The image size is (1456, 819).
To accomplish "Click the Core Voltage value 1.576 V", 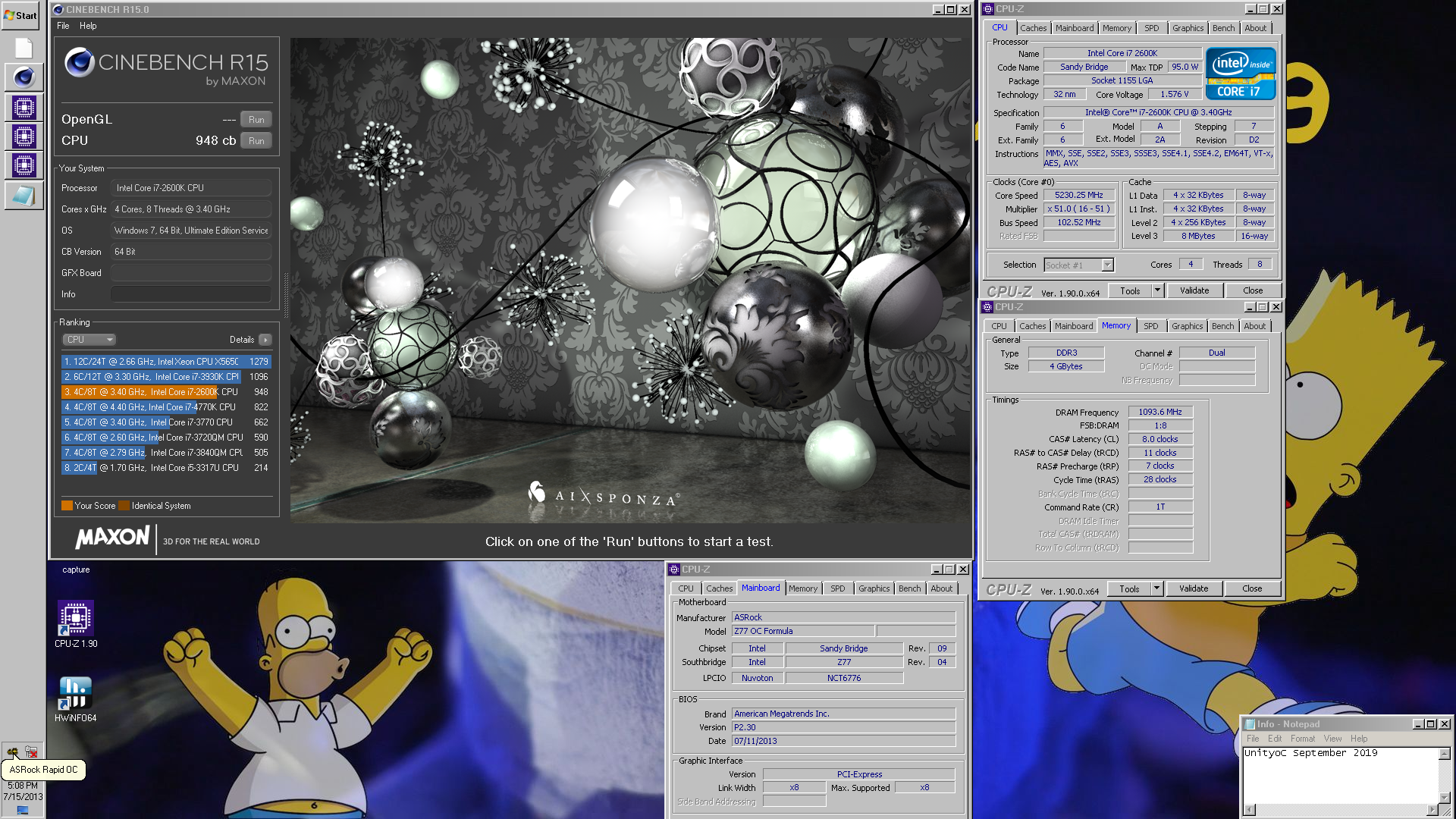I will pos(1174,94).
